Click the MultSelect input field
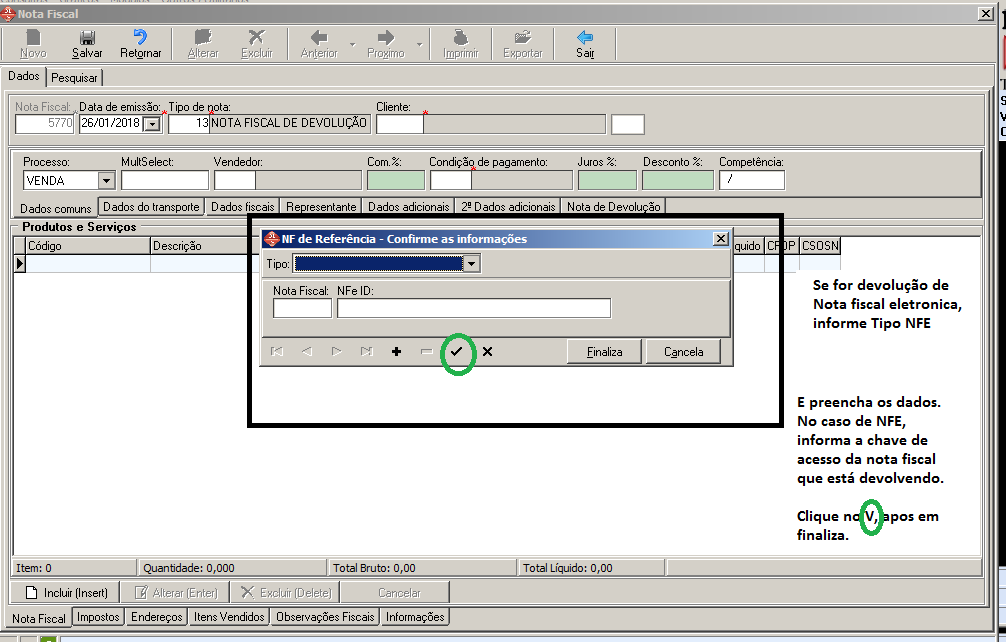Image resolution: width=1006 pixels, height=642 pixels. click(165, 181)
